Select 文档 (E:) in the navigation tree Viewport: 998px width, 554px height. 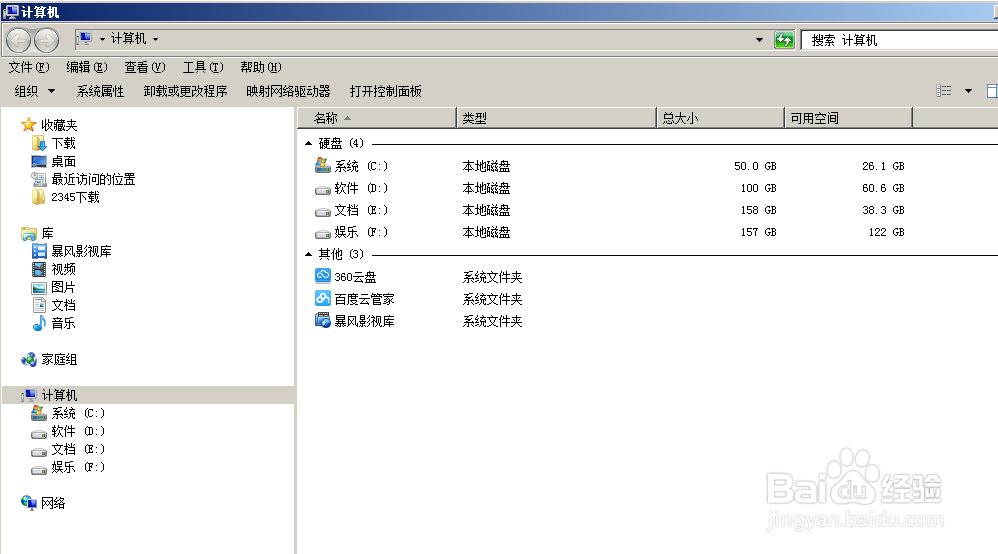click(x=78, y=449)
